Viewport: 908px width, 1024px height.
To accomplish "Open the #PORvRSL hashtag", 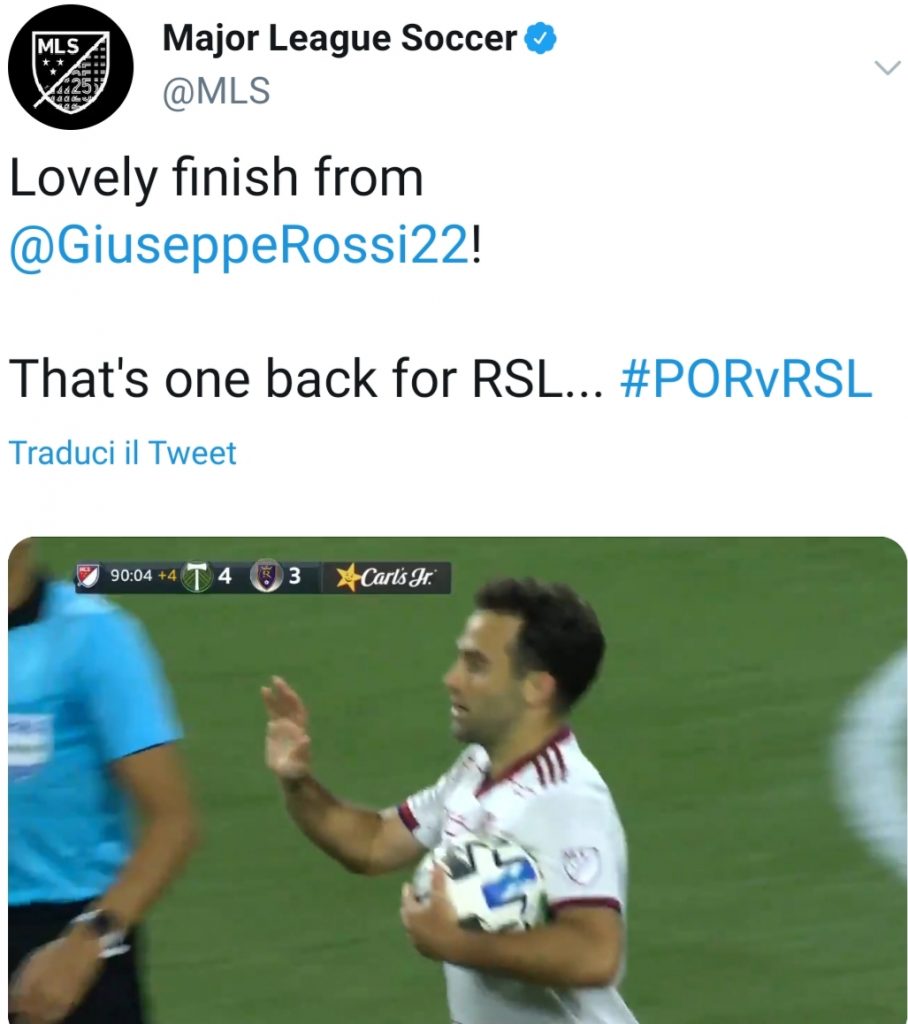I will point(746,379).
